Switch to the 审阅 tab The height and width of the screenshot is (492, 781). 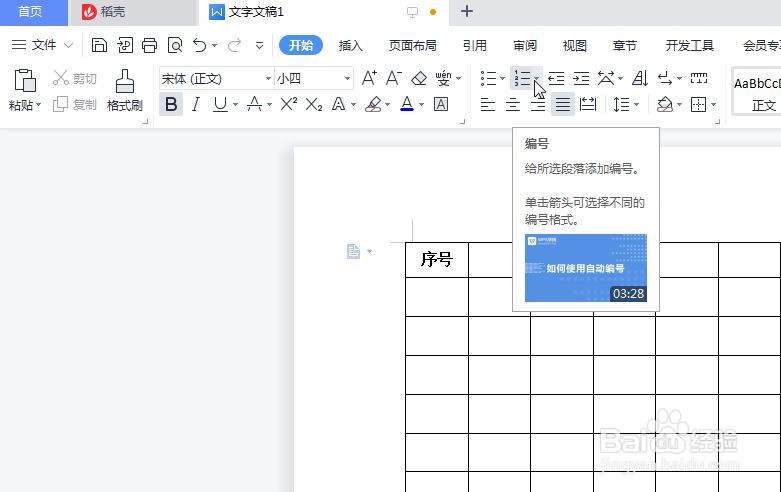(525, 45)
